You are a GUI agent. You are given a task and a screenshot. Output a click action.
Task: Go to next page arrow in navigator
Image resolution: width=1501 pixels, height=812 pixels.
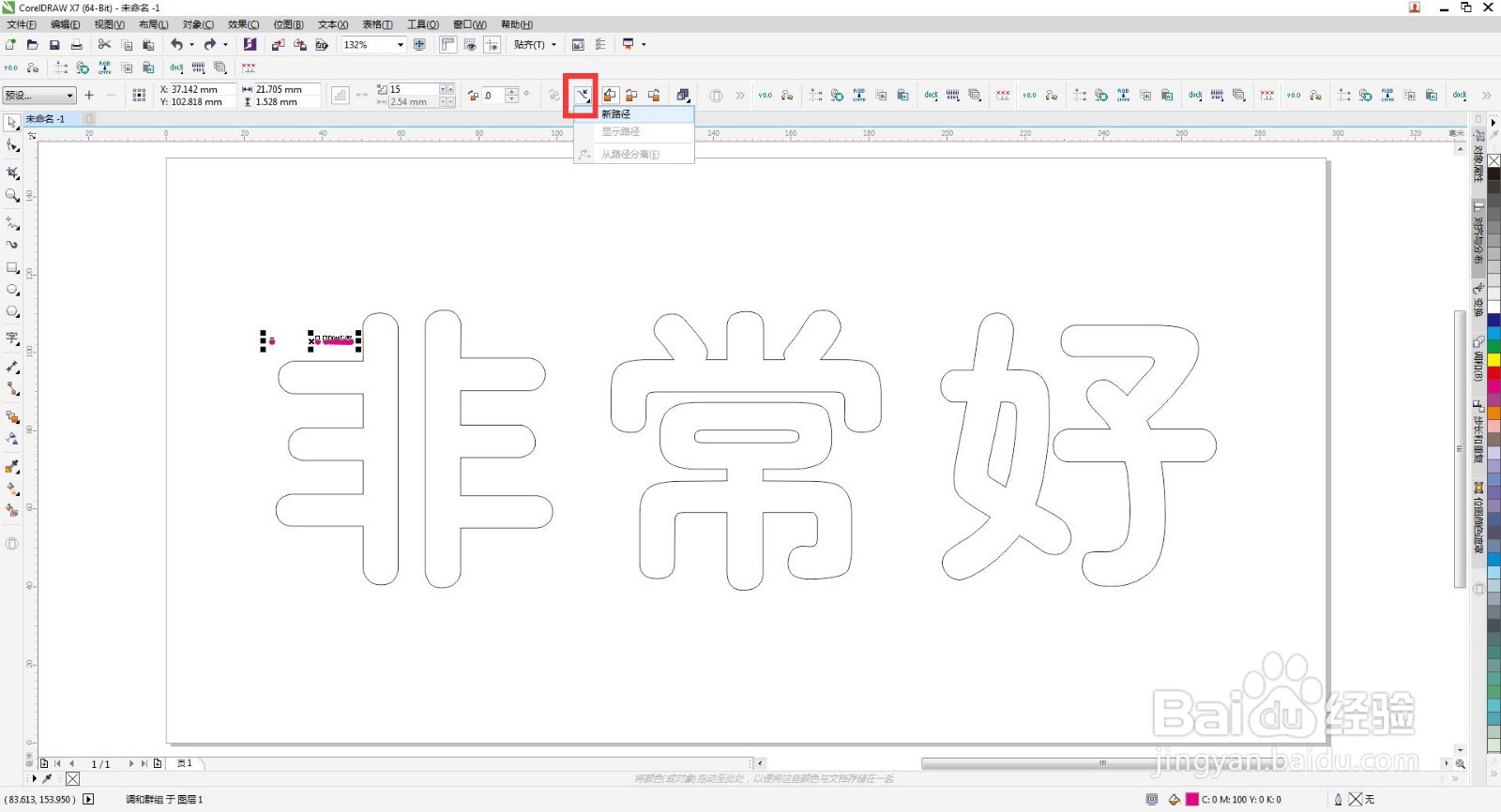130,763
